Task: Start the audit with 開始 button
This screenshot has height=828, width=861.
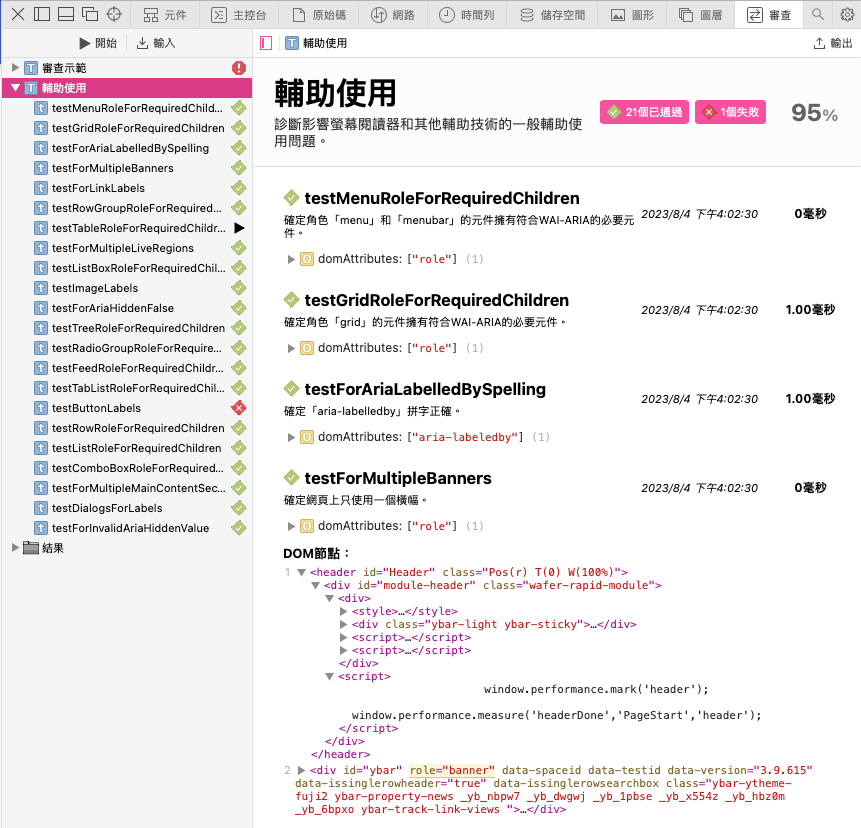Action: 98,43
